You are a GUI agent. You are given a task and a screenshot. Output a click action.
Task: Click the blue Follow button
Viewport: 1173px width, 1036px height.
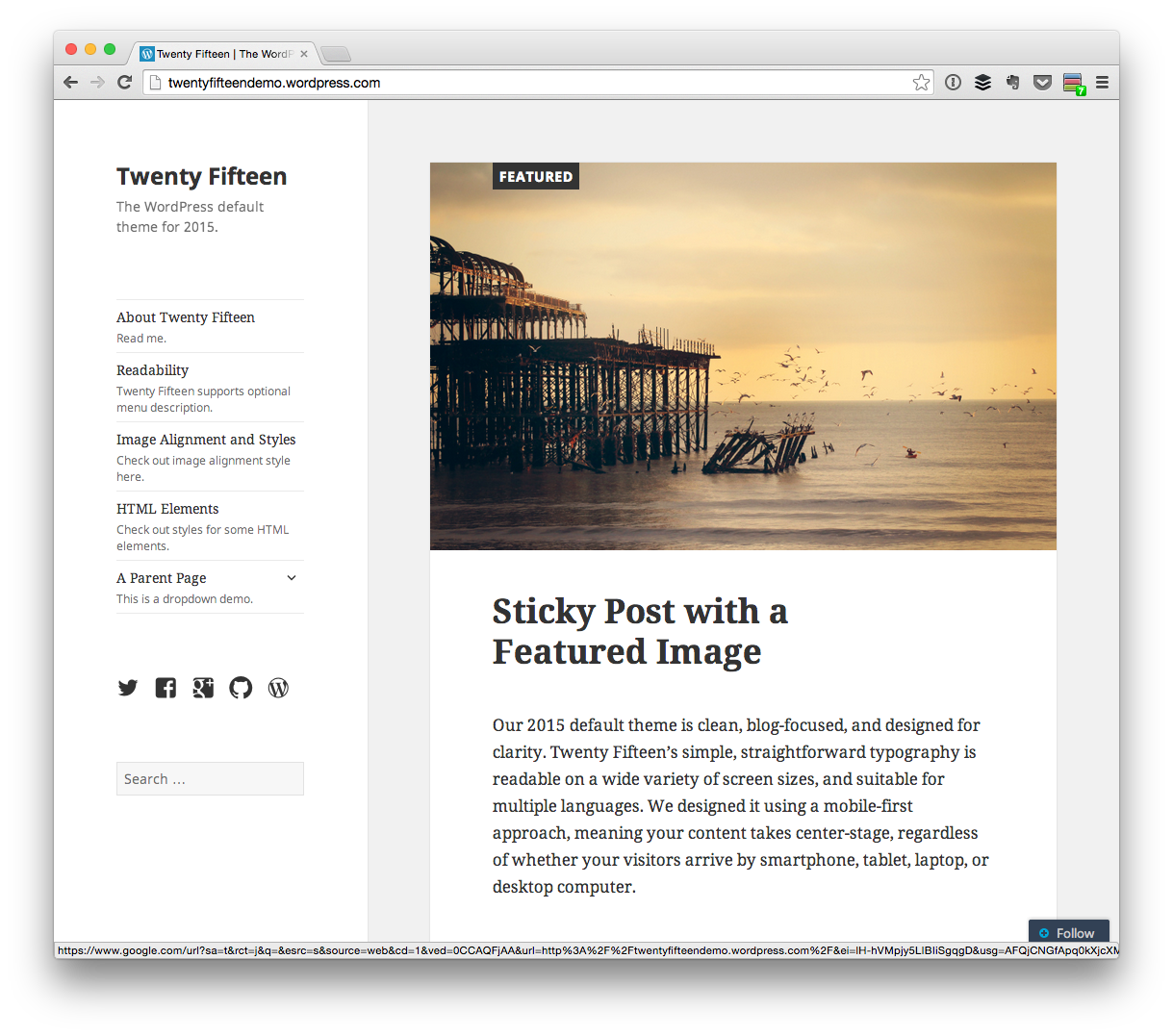coord(1068,932)
